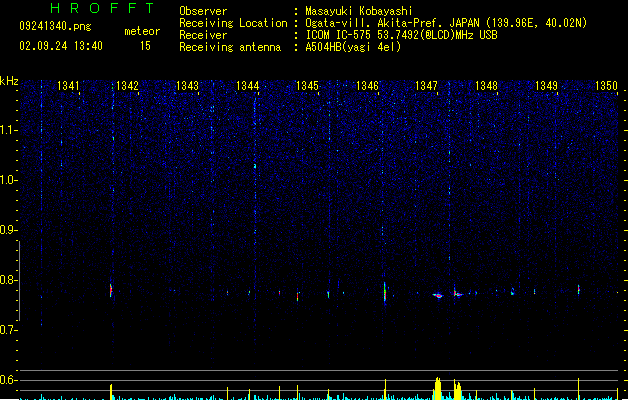629x400 pixels.
Task: Click the 0.8 kHz frequency label
Action: pyautogui.click(x=8, y=280)
